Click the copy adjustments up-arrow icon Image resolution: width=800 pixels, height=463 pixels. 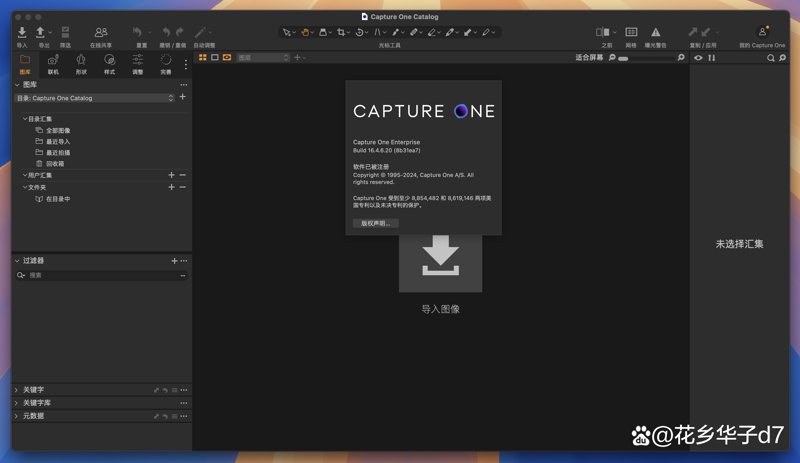[693, 32]
